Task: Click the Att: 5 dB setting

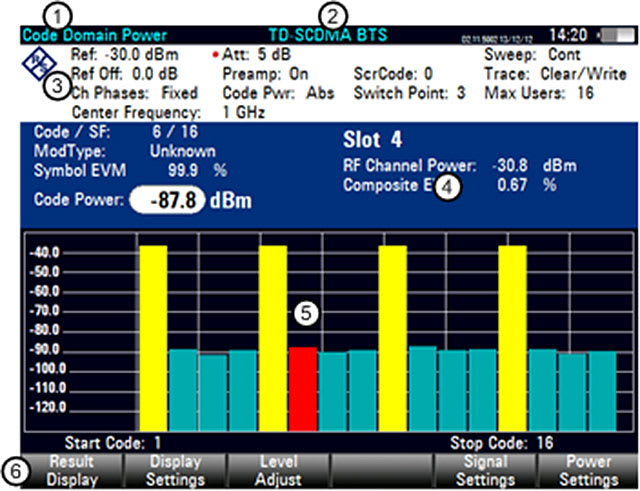Action: point(256,54)
